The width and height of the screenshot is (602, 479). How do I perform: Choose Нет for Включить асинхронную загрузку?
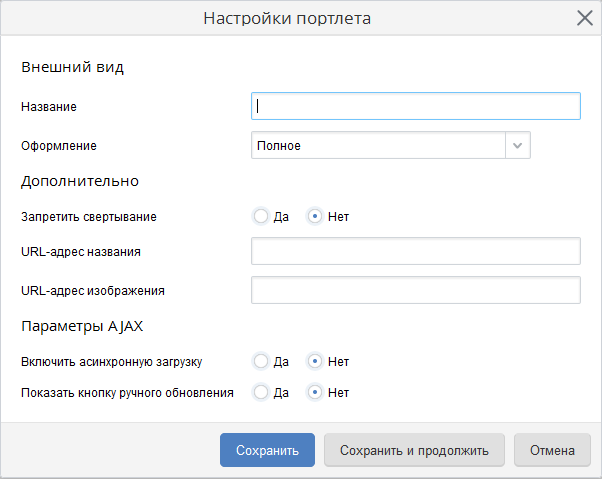(x=315, y=361)
